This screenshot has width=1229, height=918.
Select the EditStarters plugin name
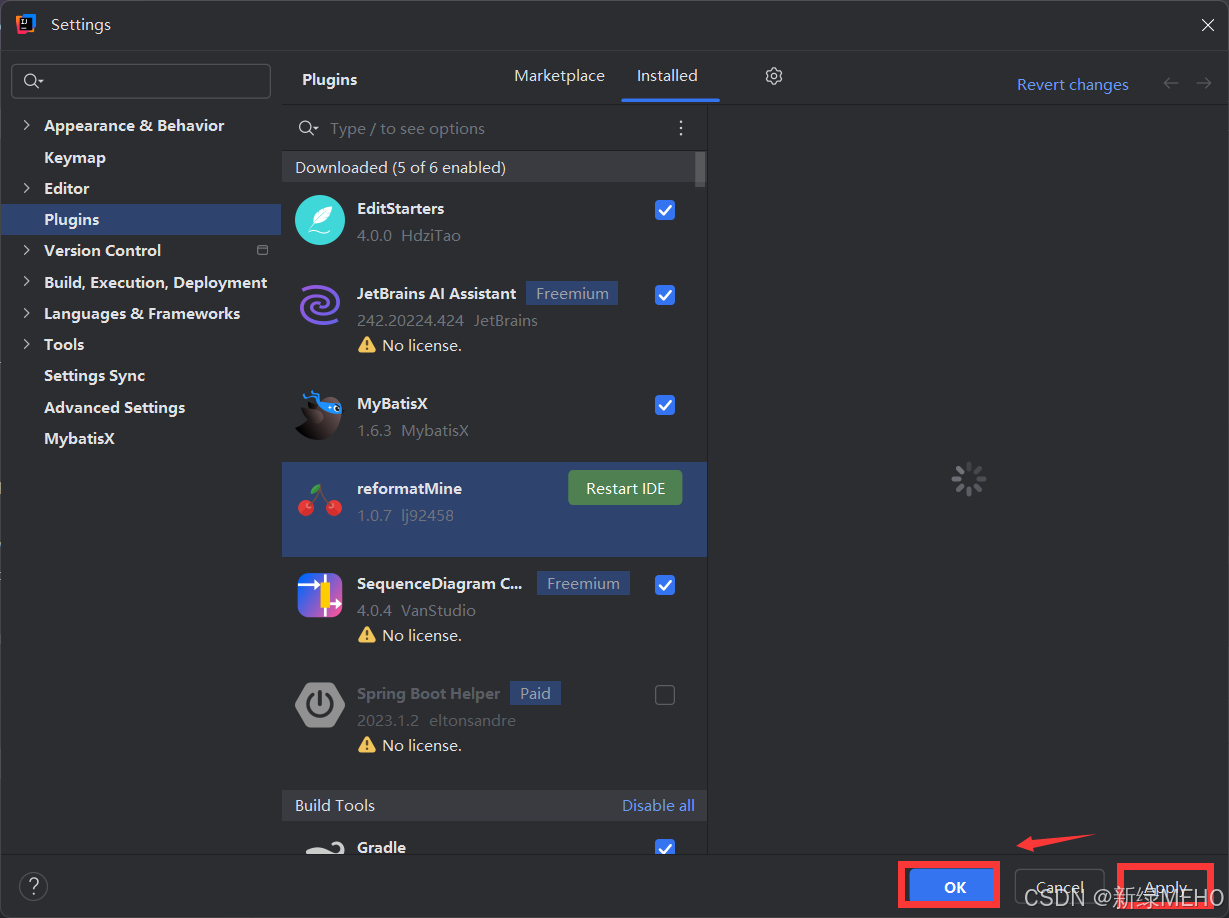click(400, 208)
